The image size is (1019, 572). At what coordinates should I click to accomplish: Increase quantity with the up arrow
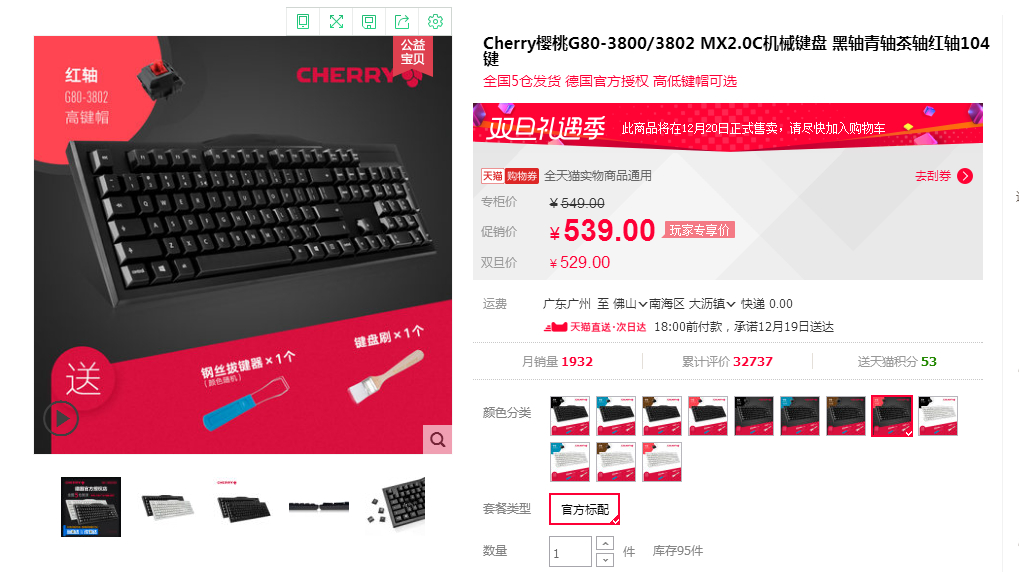[605, 543]
